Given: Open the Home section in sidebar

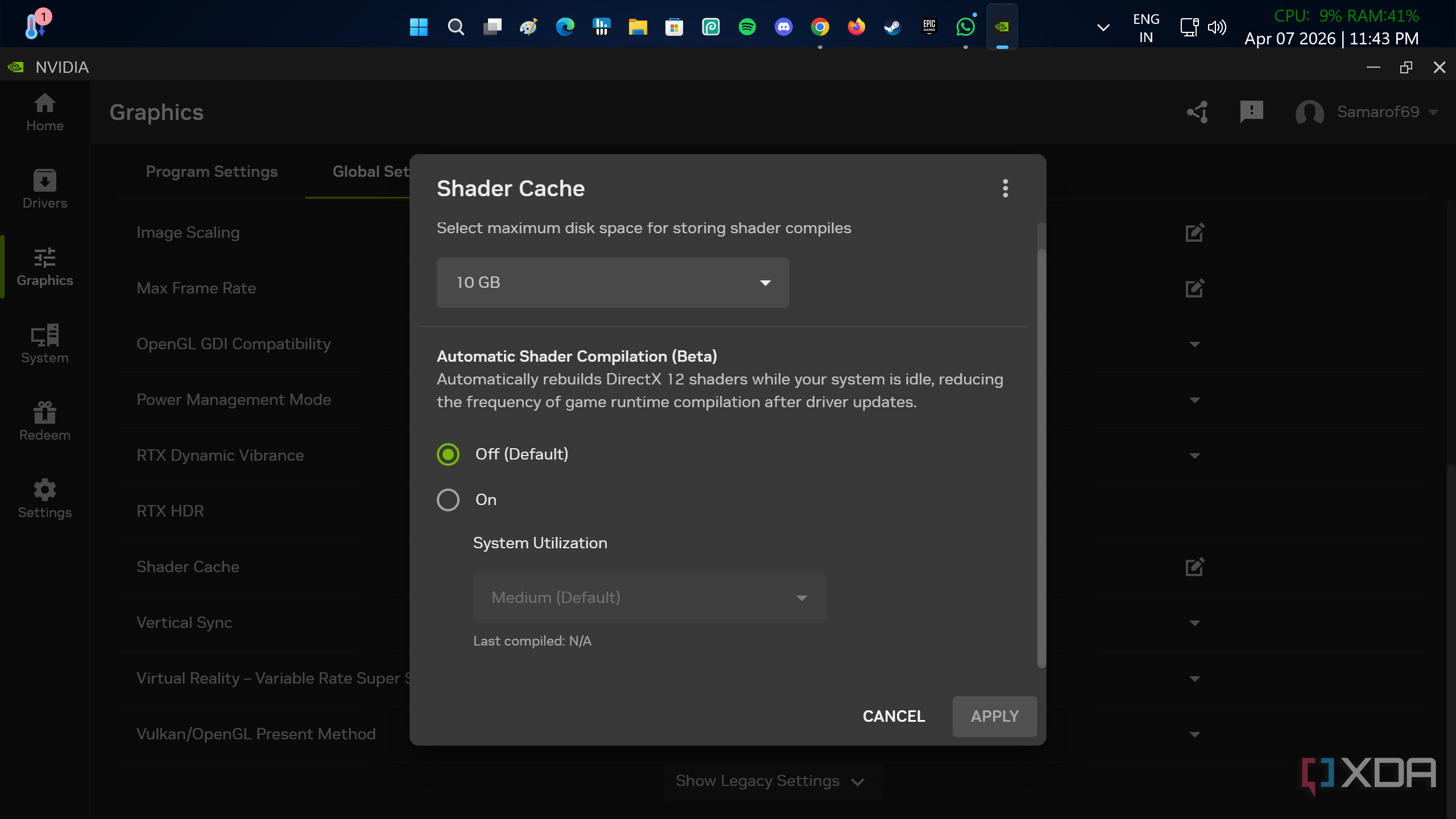Looking at the screenshot, I should 44,112.
